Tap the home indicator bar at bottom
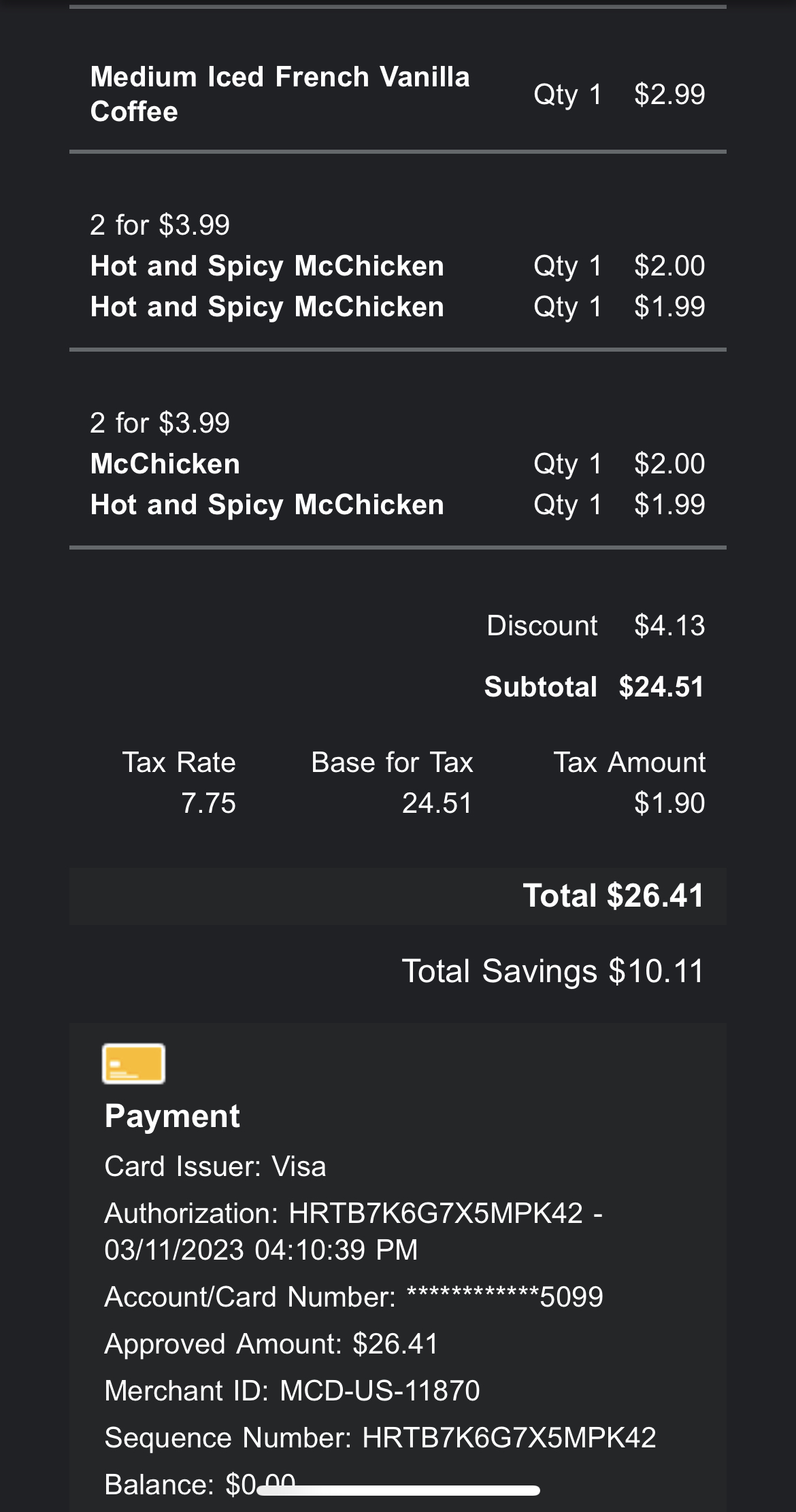Image resolution: width=796 pixels, height=1512 pixels. 398,1490
